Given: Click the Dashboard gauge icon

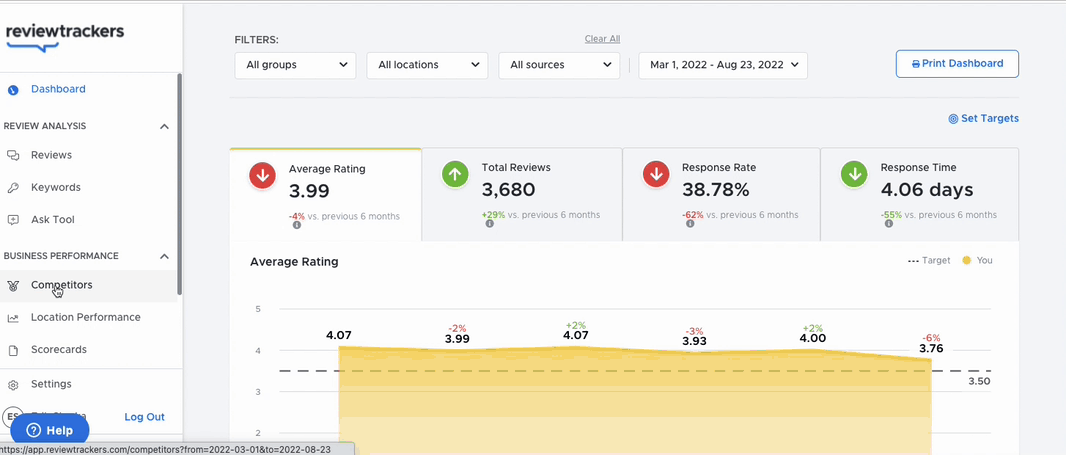Looking at the screenshot, I should [x=13, y=90].
